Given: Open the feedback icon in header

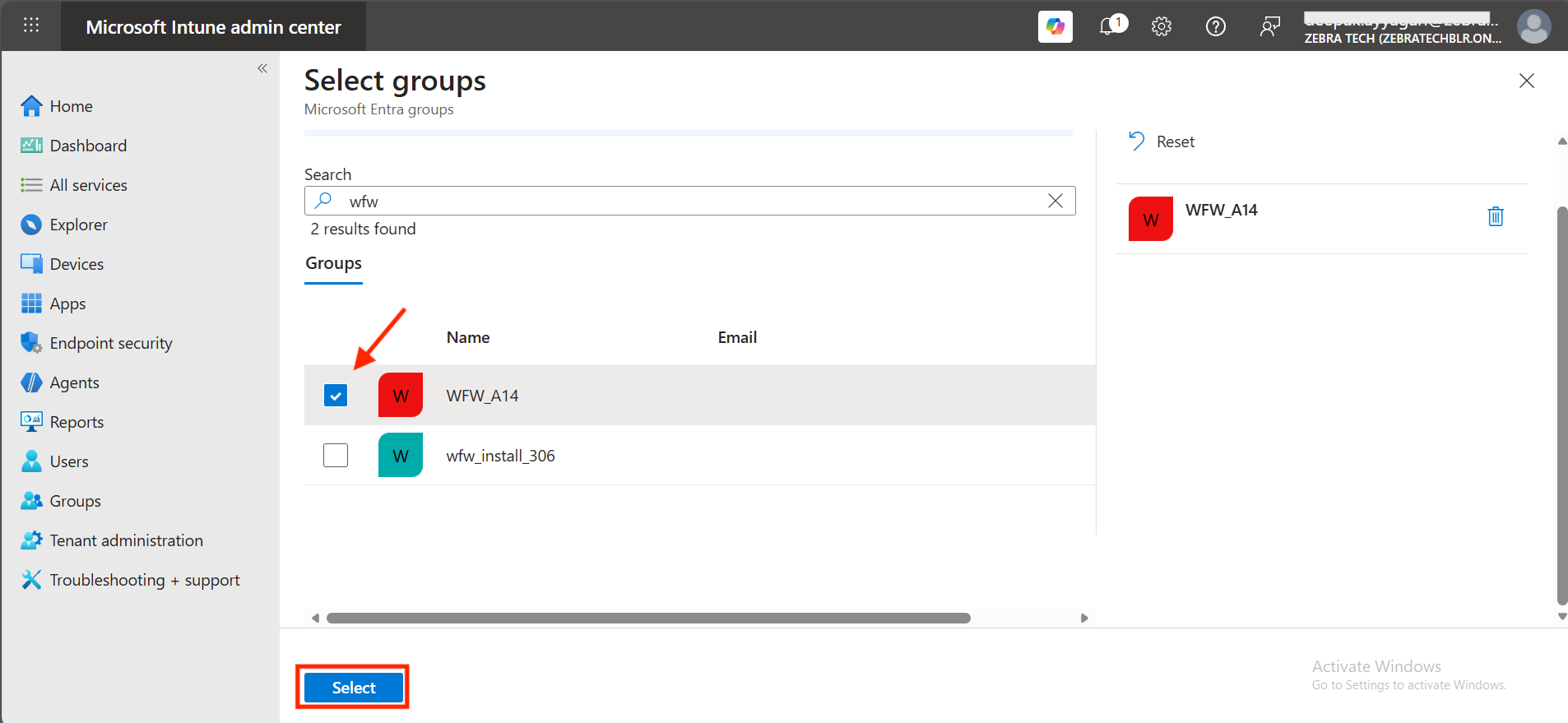Looking at the screenshot, I should [x=1270, y=26].
